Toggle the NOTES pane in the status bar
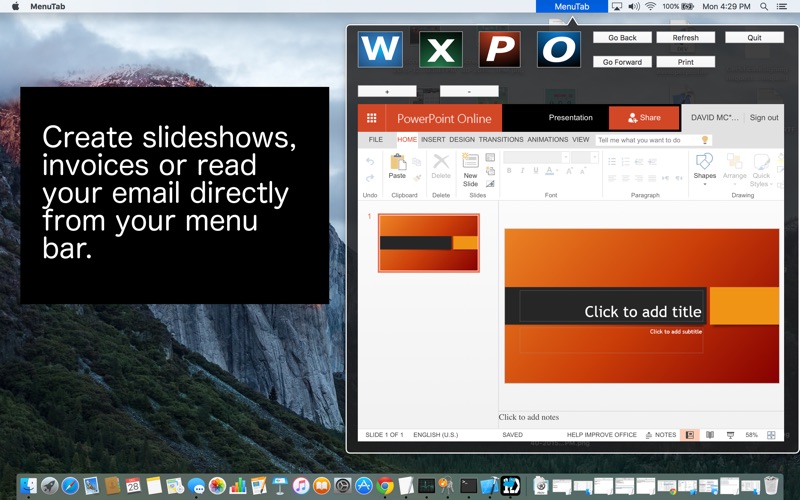 661,435
